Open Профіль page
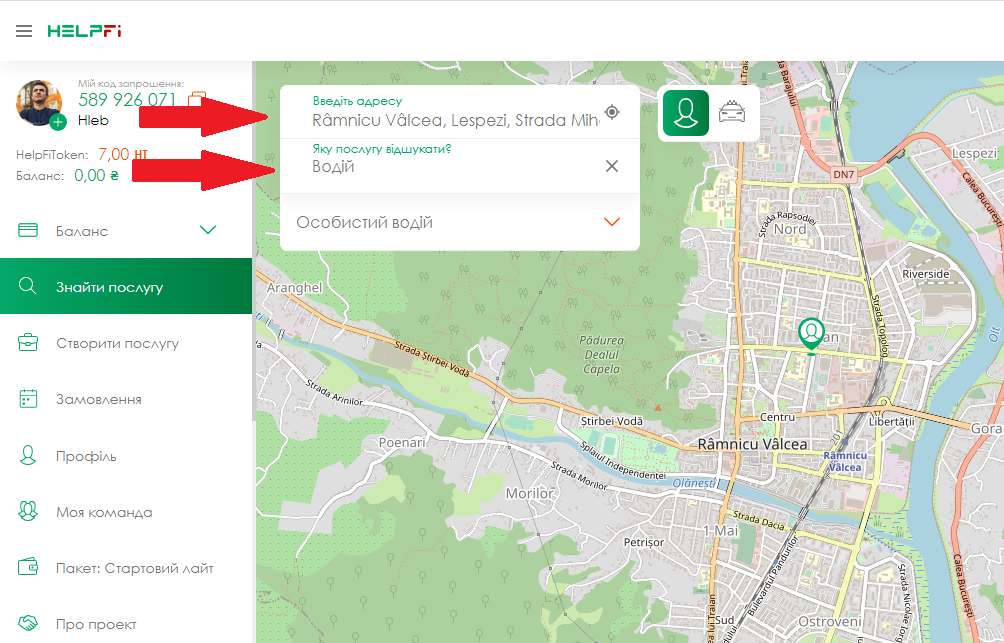1004x643 pixels. (86, 456)
